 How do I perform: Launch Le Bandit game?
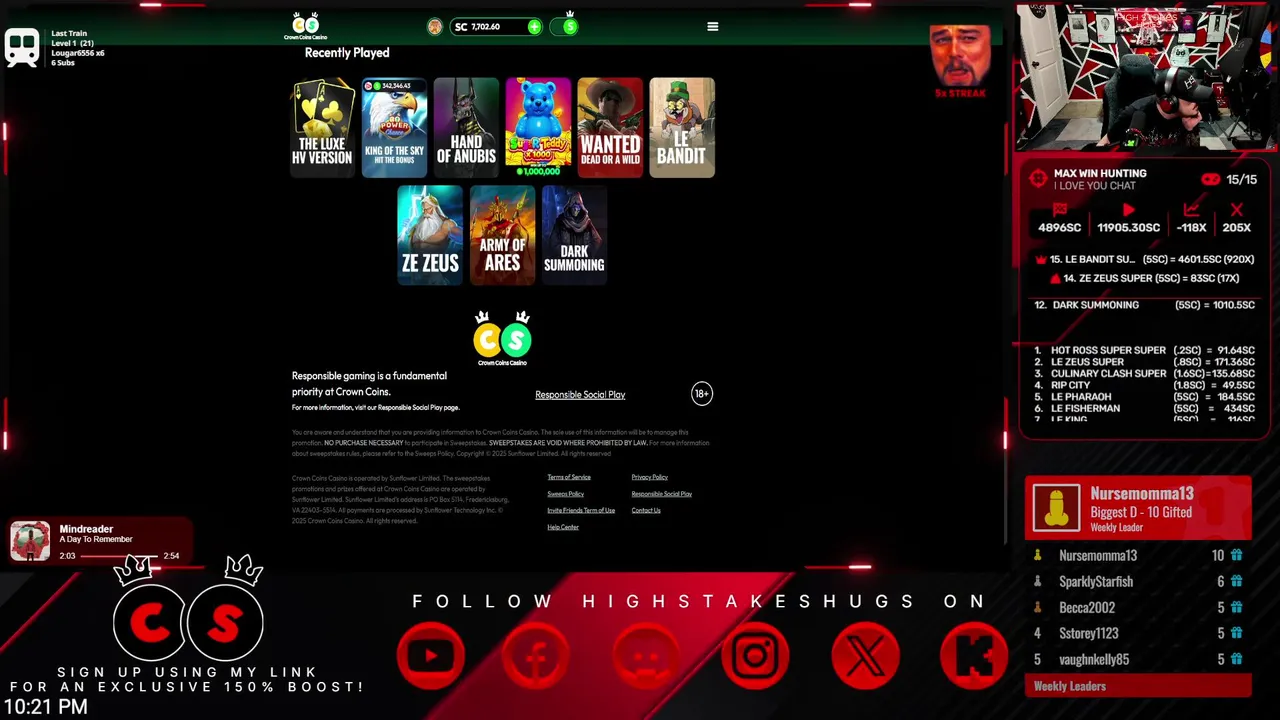click(682, 128)
